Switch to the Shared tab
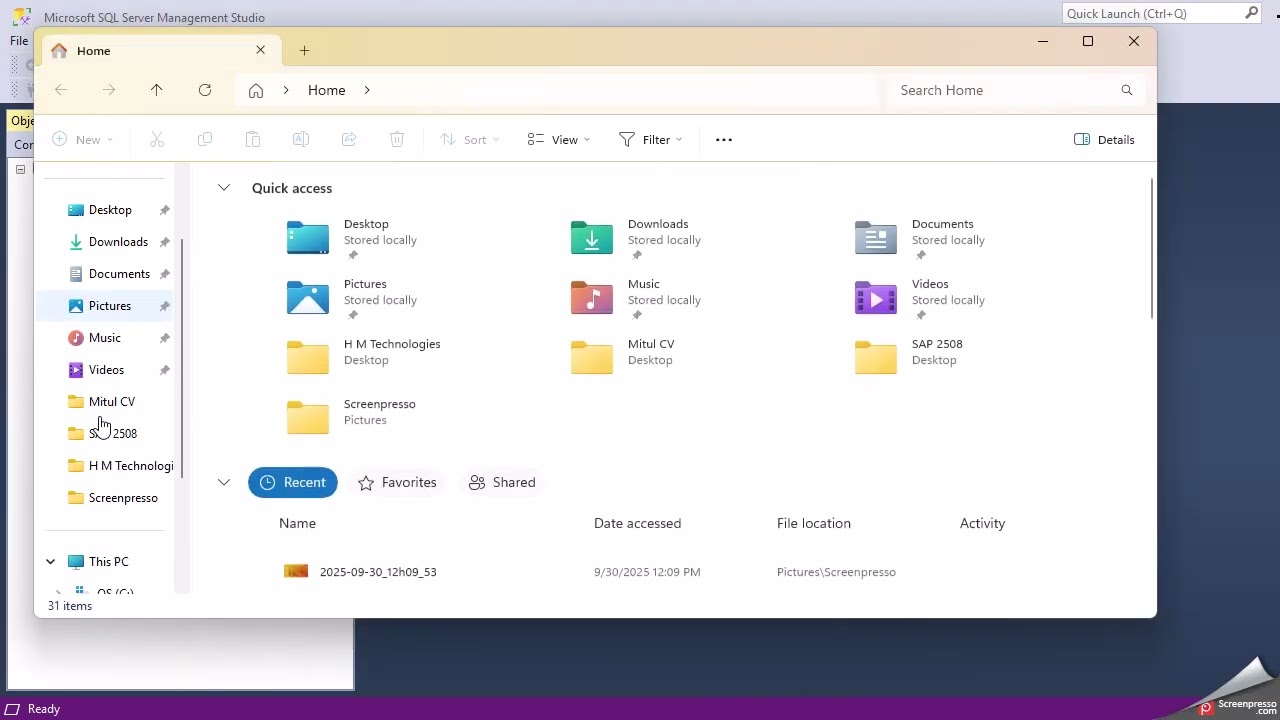 pos(502,482)
